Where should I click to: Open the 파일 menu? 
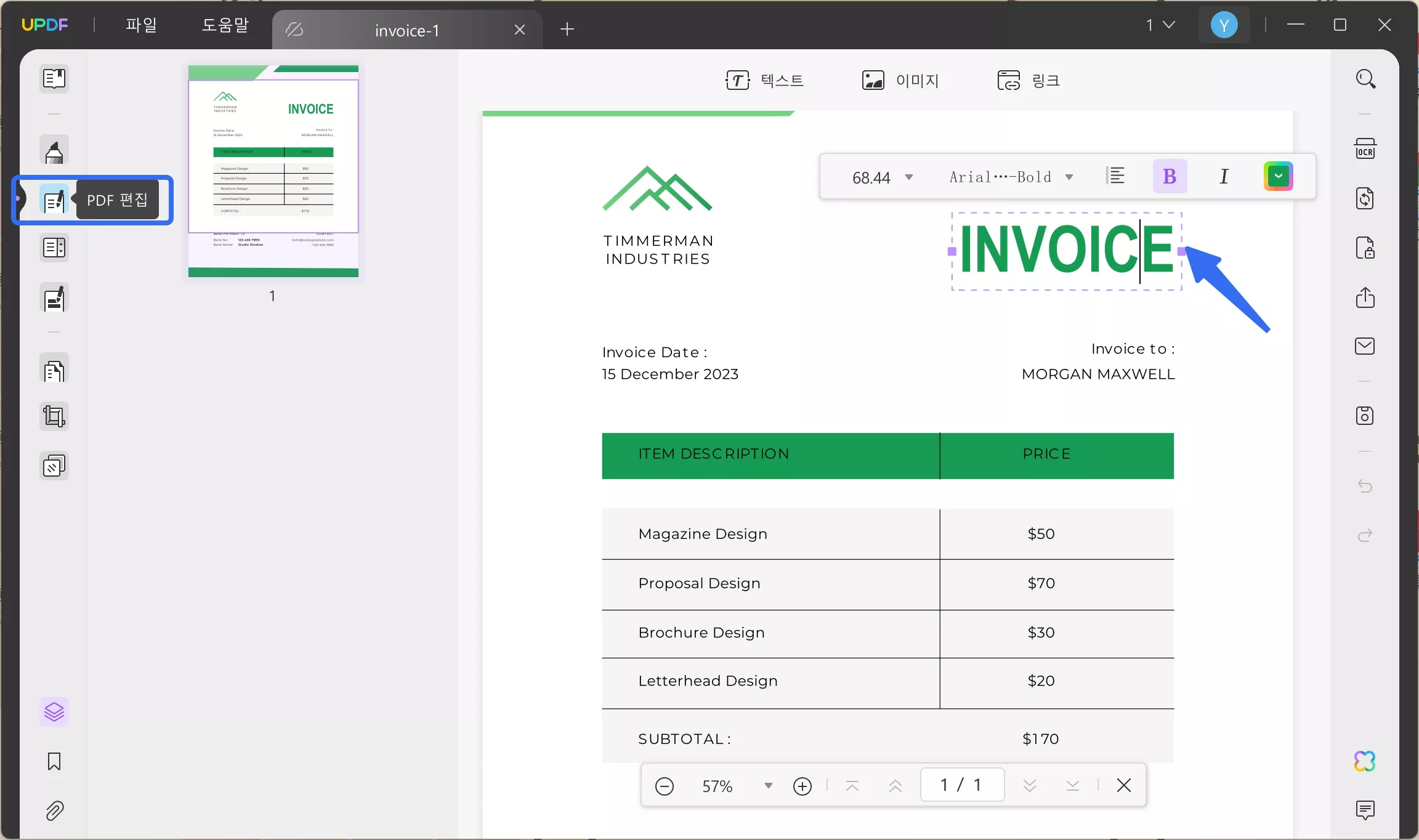click(141, 25)
